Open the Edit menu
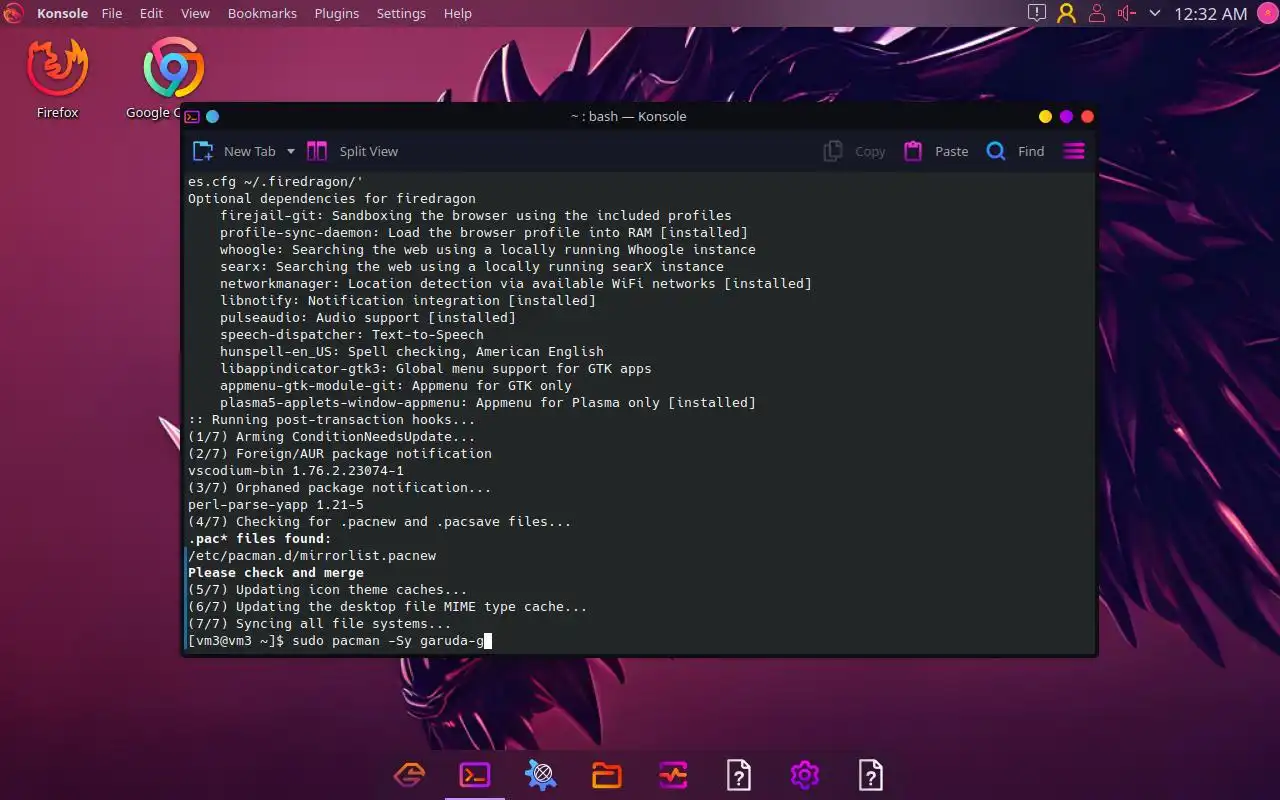This screenshot has height=800, width=1280. coord(151,13)
